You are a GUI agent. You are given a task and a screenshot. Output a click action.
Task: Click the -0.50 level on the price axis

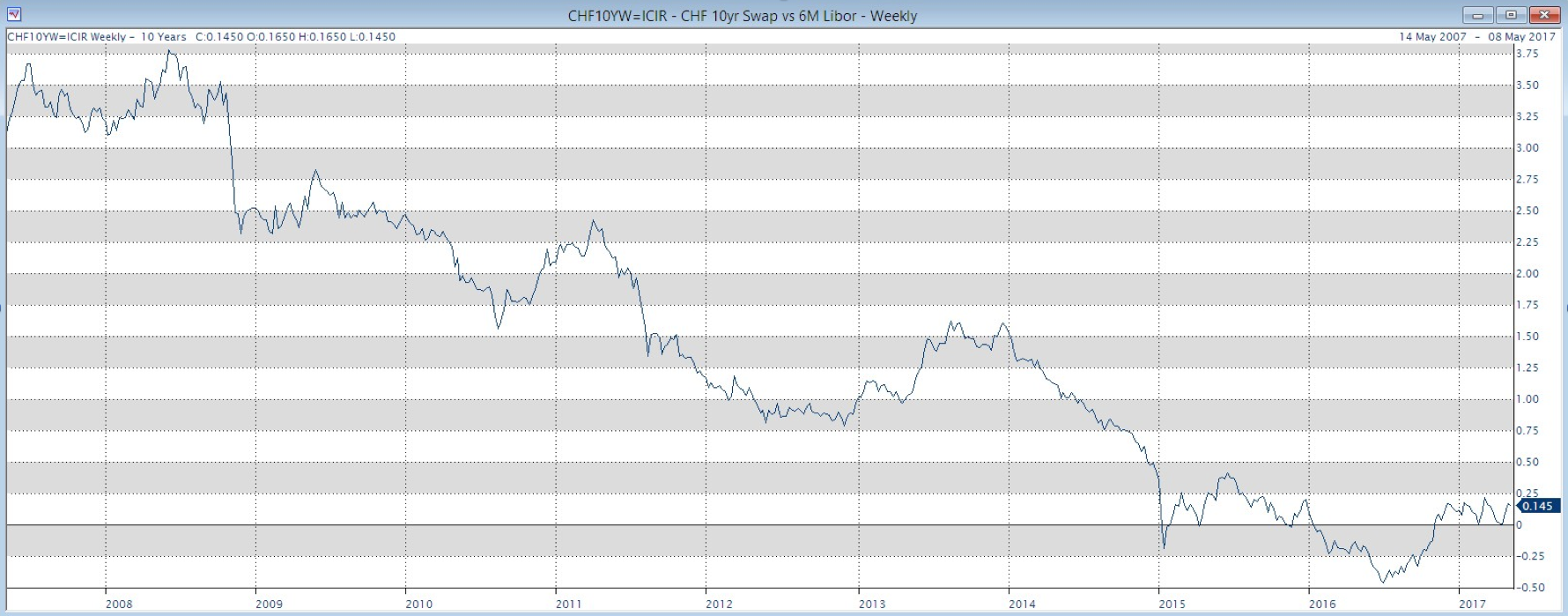(x=1529, y=588)
